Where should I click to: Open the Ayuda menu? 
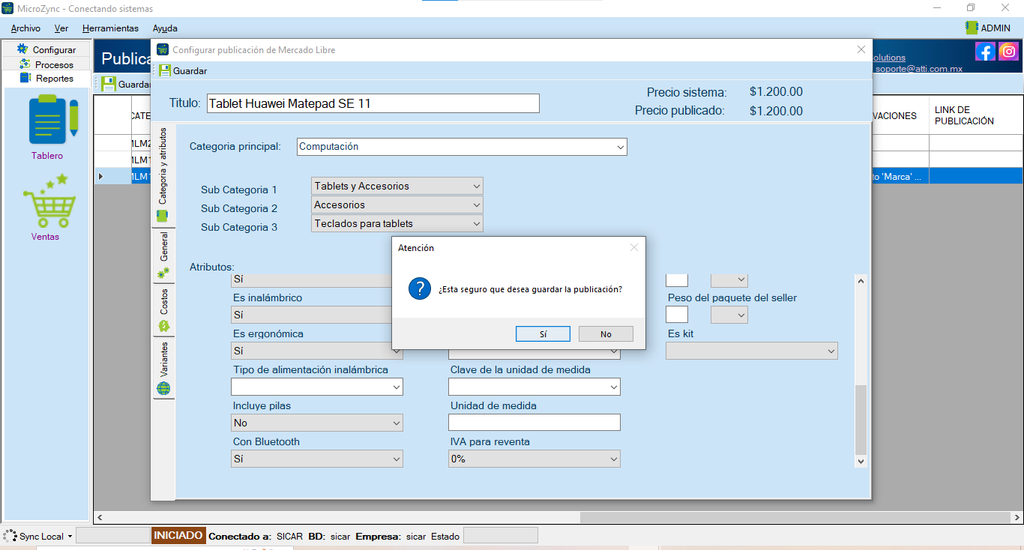click(x=165, y=28)
